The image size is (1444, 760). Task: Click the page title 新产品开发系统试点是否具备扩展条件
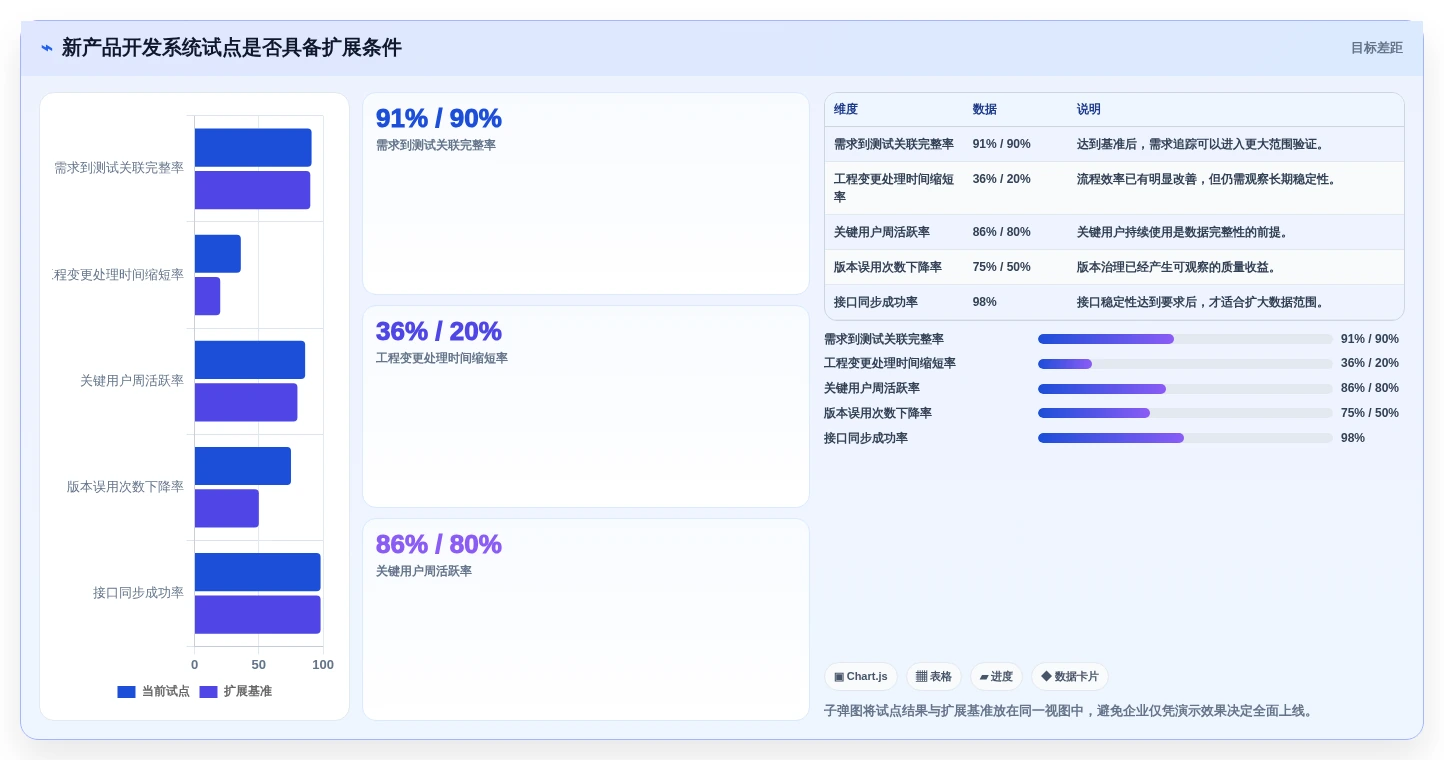tap(232, 48)
